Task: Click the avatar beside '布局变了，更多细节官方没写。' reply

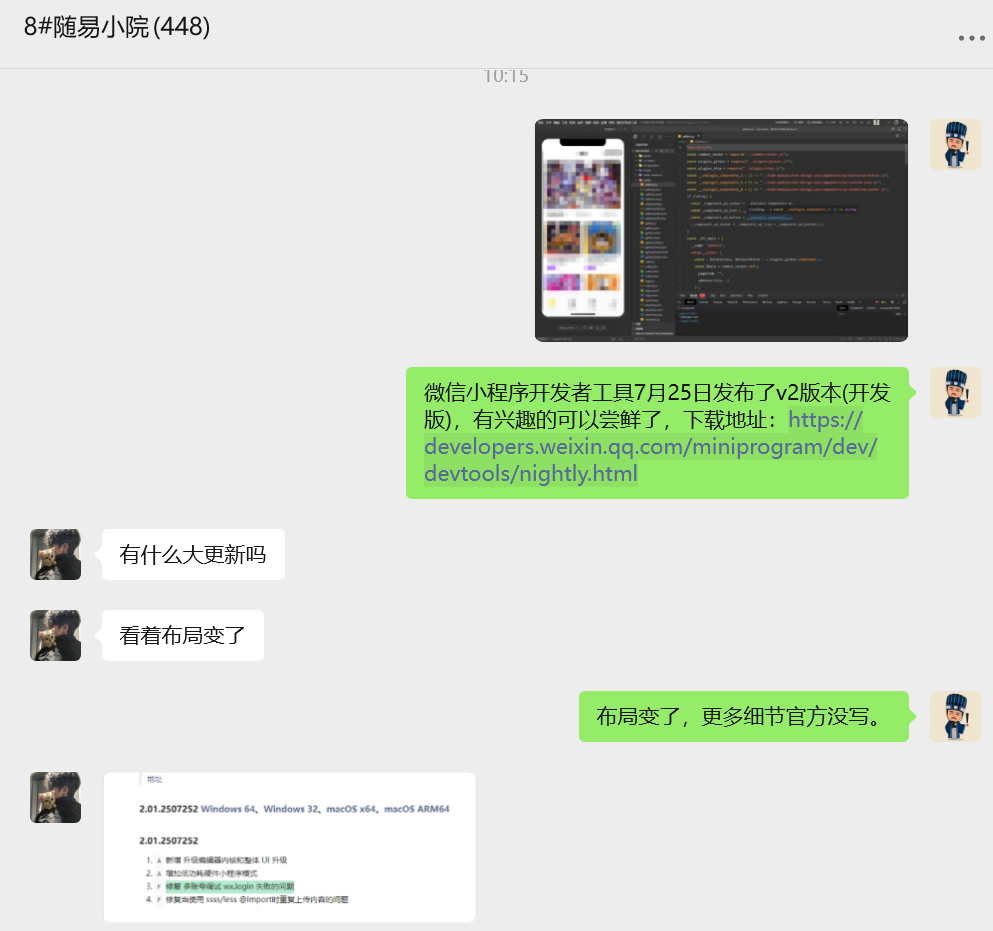Action: pos(954,716)
